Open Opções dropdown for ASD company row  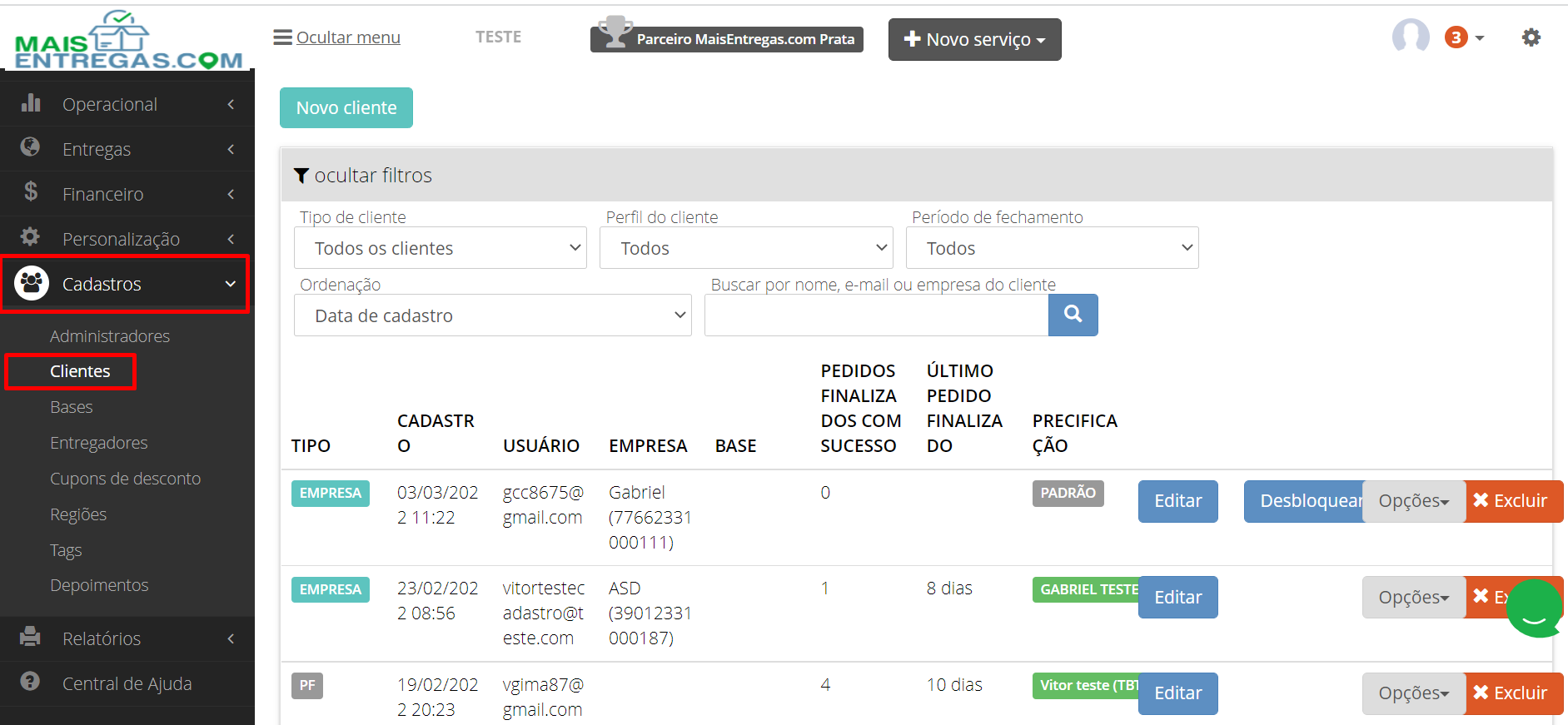pos(1414,598)
